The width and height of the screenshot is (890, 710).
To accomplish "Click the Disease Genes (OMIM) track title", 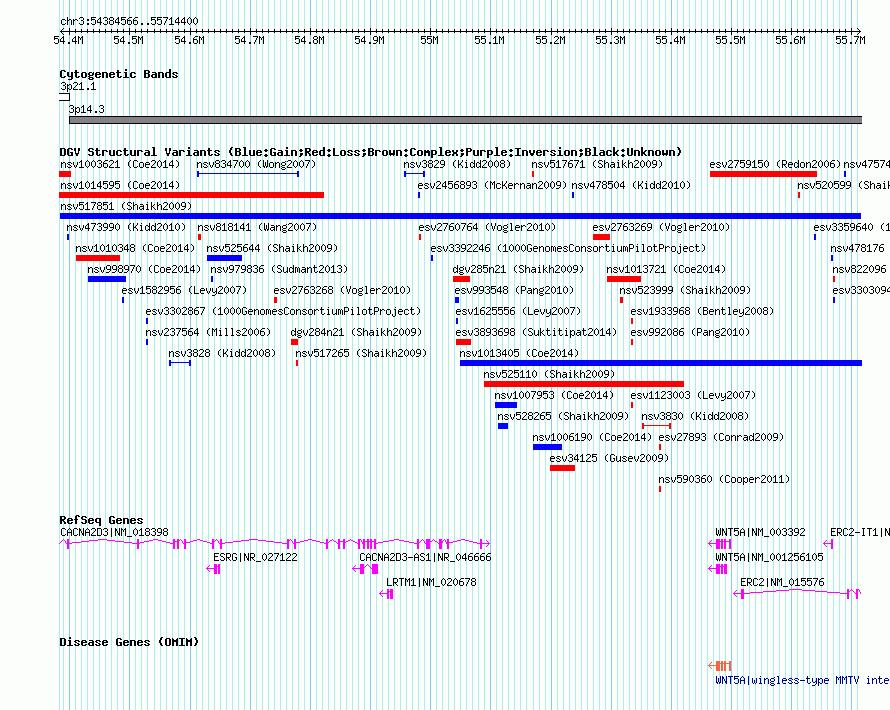I will pyautogui.click(x=129, y=642).
